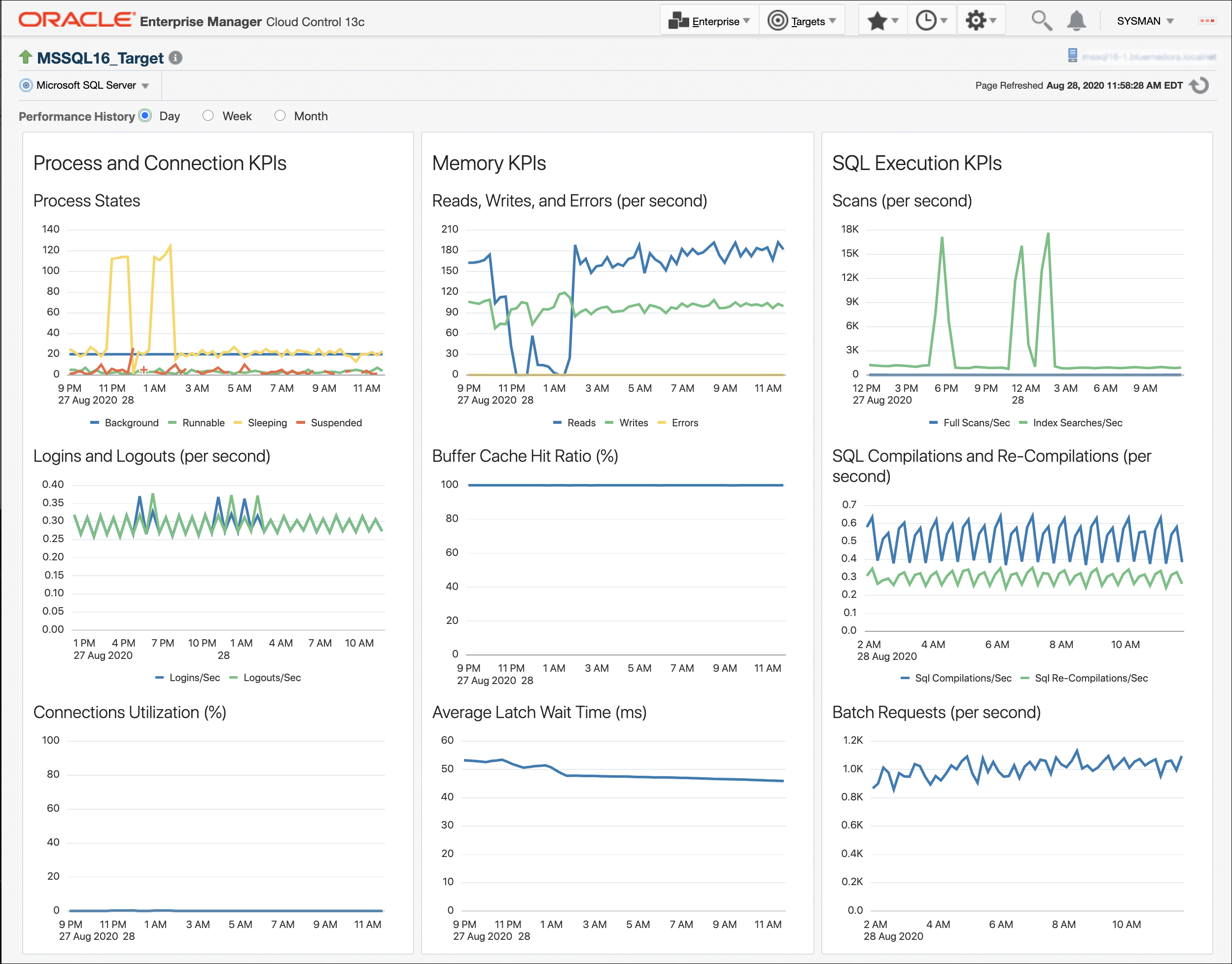Toggle Suspended series in legend

329,423
